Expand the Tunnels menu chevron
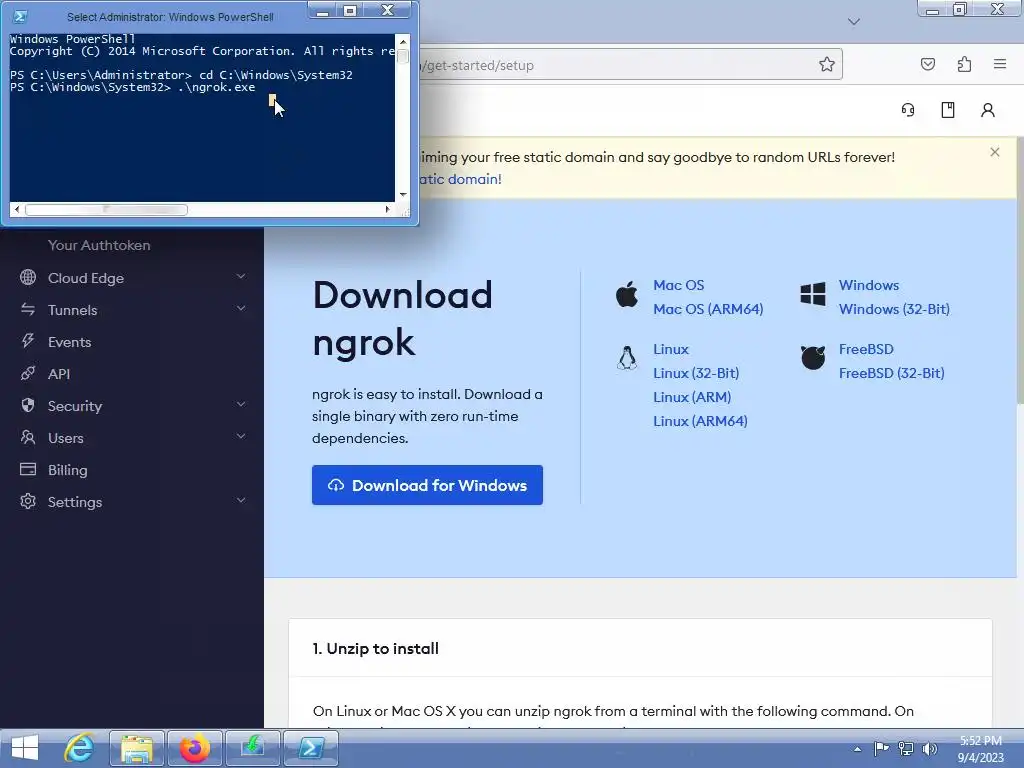The height and width of the screenshot is (768, 1024). [241, 308]
